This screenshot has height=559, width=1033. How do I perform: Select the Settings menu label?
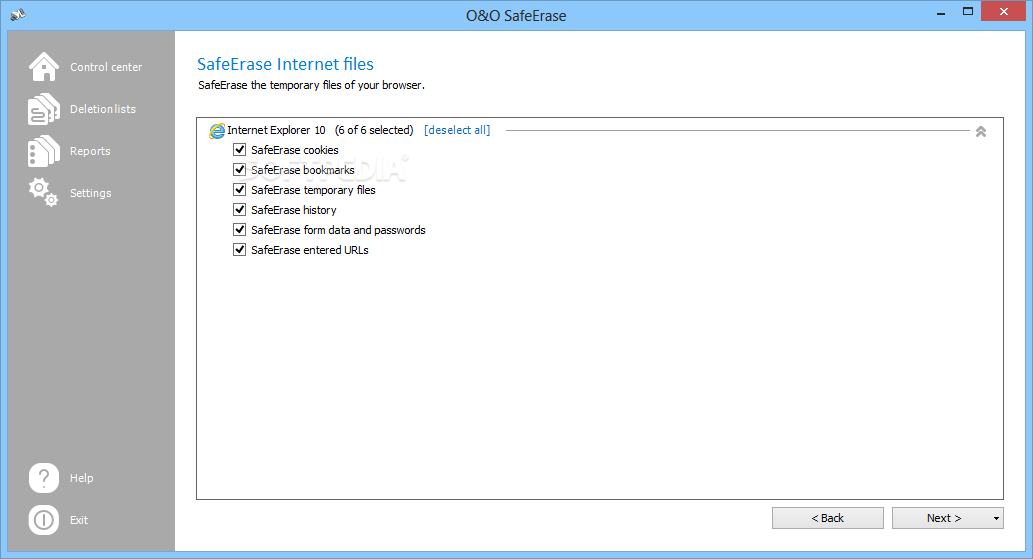click(91, 193)
